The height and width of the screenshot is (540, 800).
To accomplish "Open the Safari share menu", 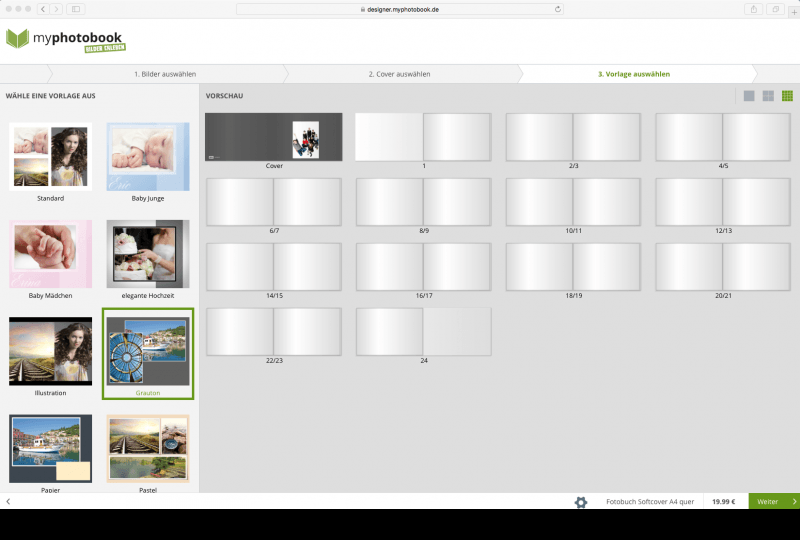I will click(x=754, y=9).
